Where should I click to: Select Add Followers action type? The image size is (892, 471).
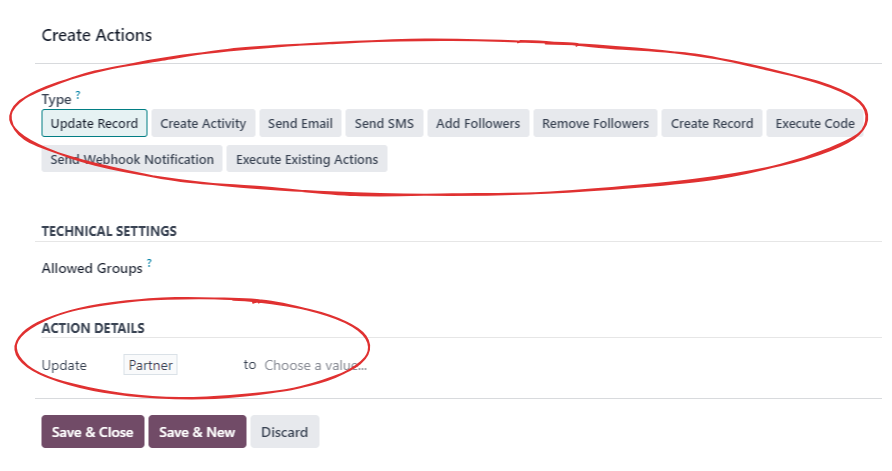(478, 123)
